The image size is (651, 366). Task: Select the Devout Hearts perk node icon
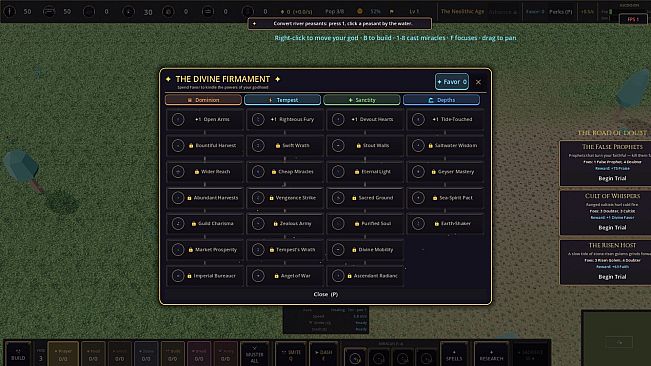(x=338, y=120)
